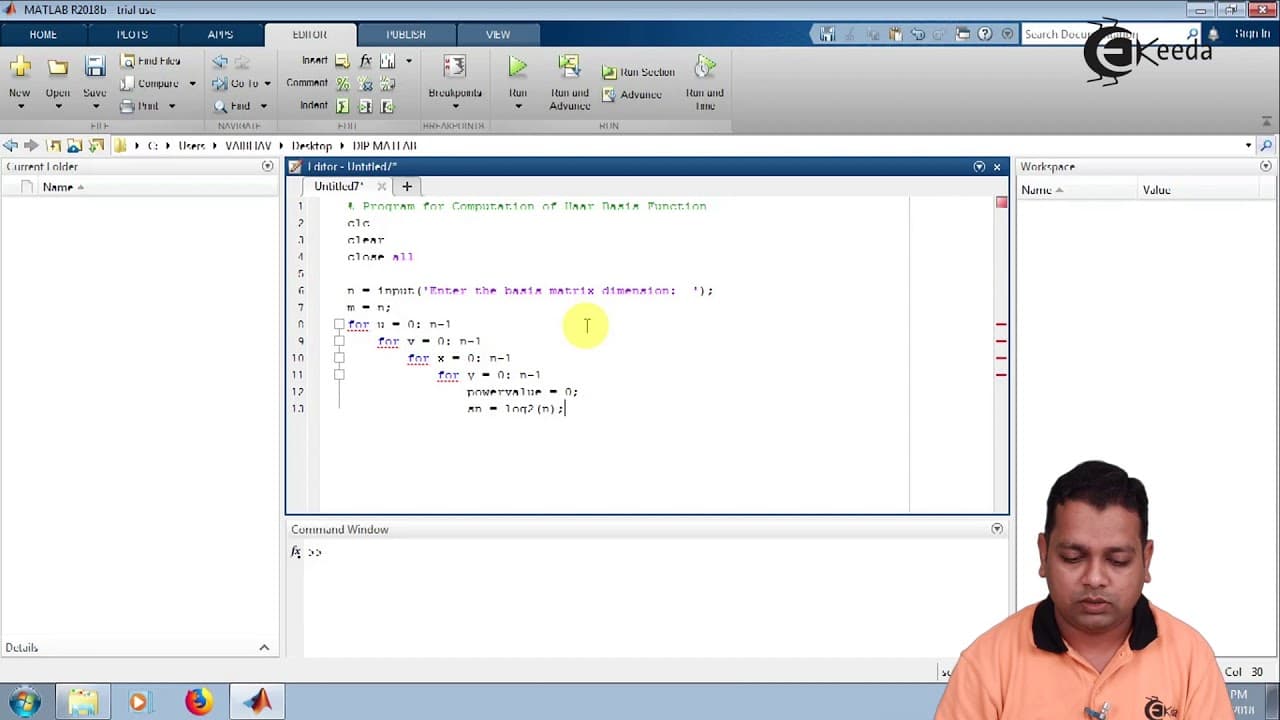Collapse the for y loop fold marker on line 11

[x=339, y=375]
